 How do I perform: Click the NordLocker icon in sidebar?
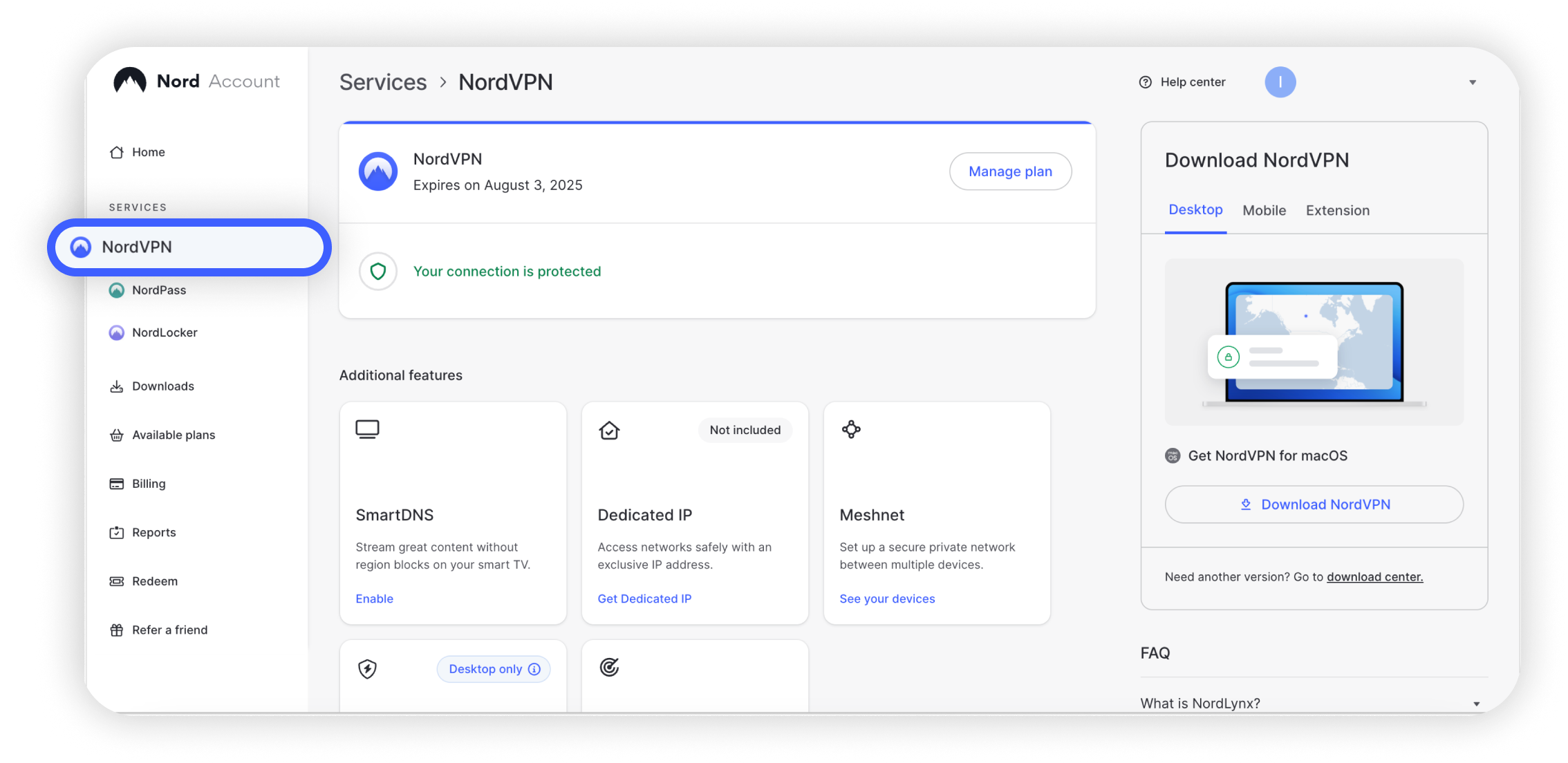pyautogui.click(x=117, y=333)
